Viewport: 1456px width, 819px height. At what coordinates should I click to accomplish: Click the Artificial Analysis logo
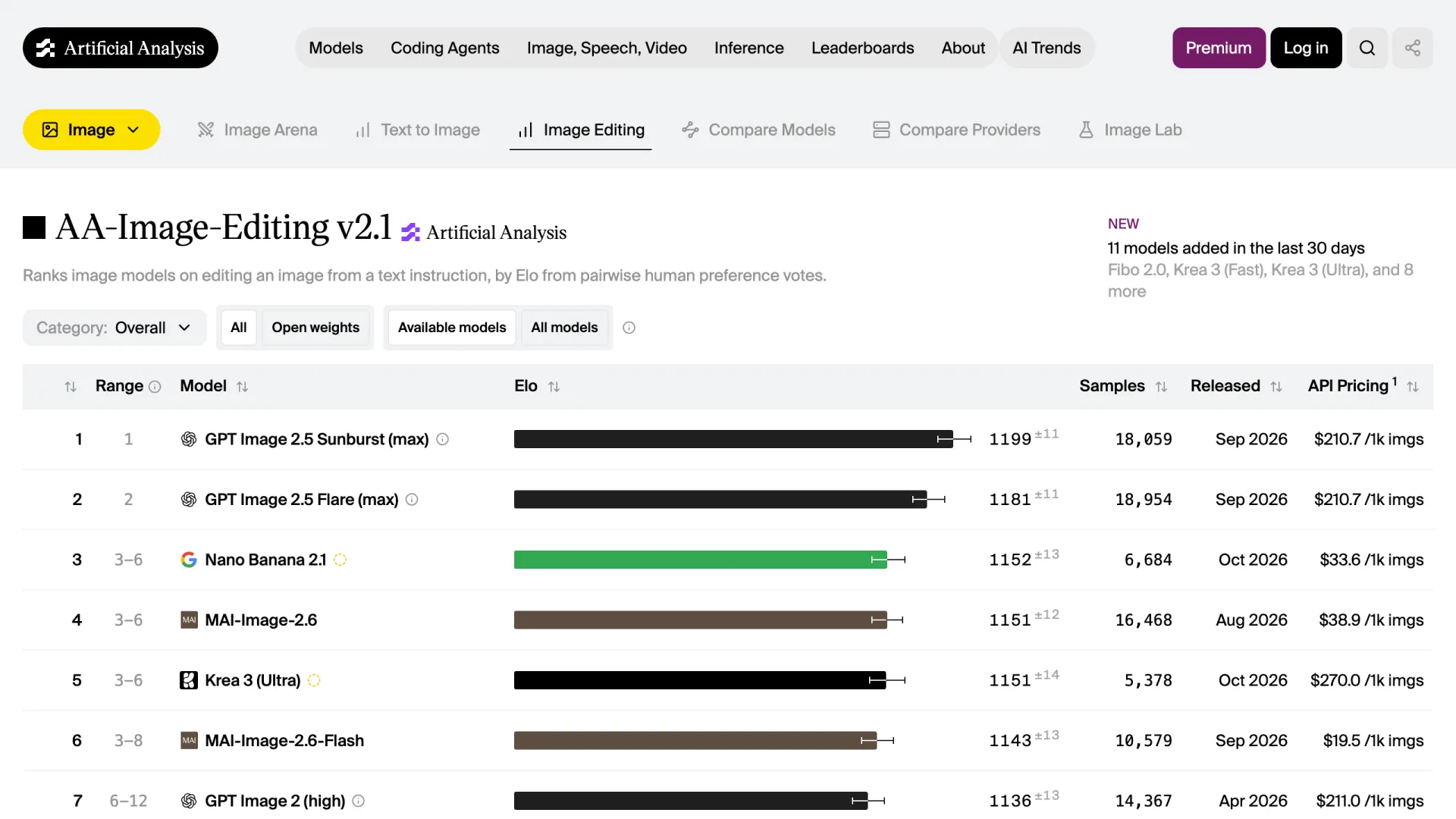(121, 48)
